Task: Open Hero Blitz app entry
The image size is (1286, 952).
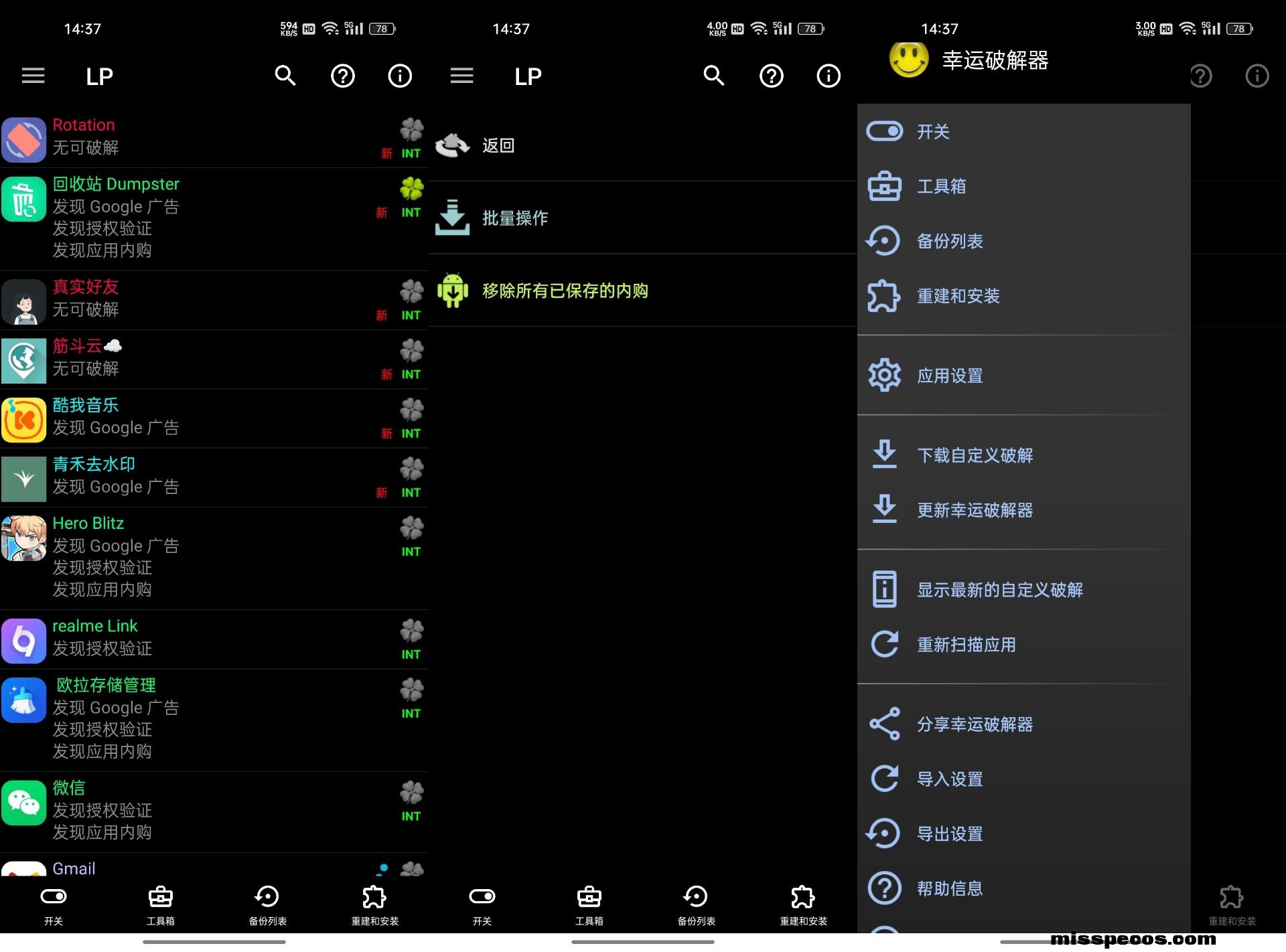Action: click(x=214, y=558)
